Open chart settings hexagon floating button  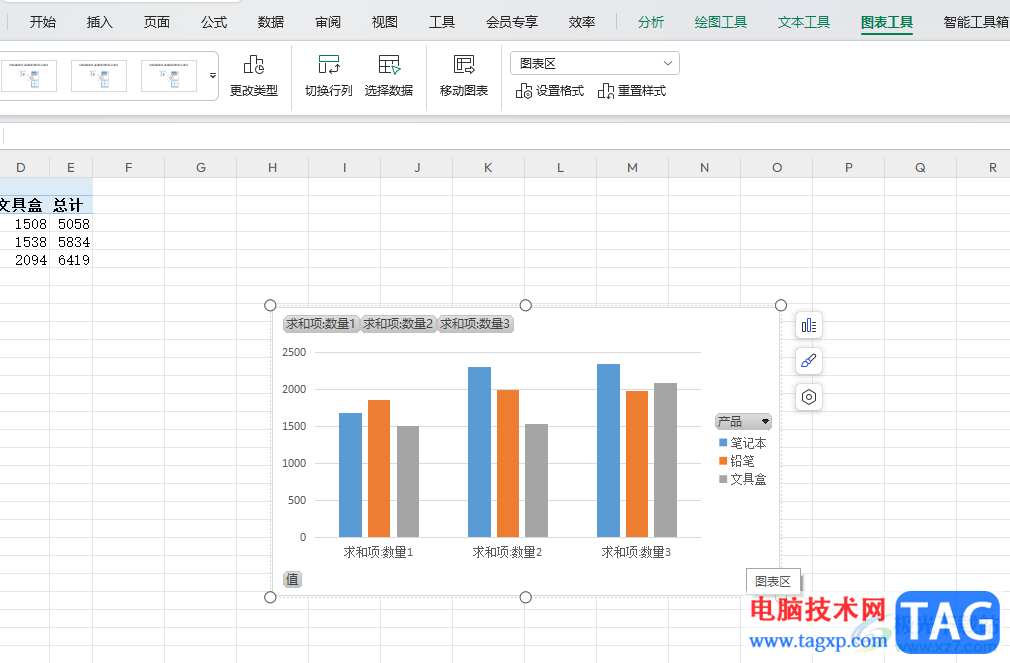(809, 397)
